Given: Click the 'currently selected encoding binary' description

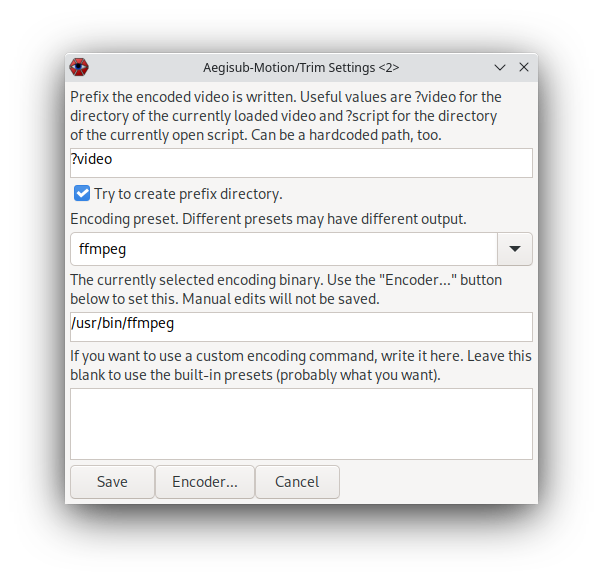Looking at the screenshot, I should tap(286, 290).
